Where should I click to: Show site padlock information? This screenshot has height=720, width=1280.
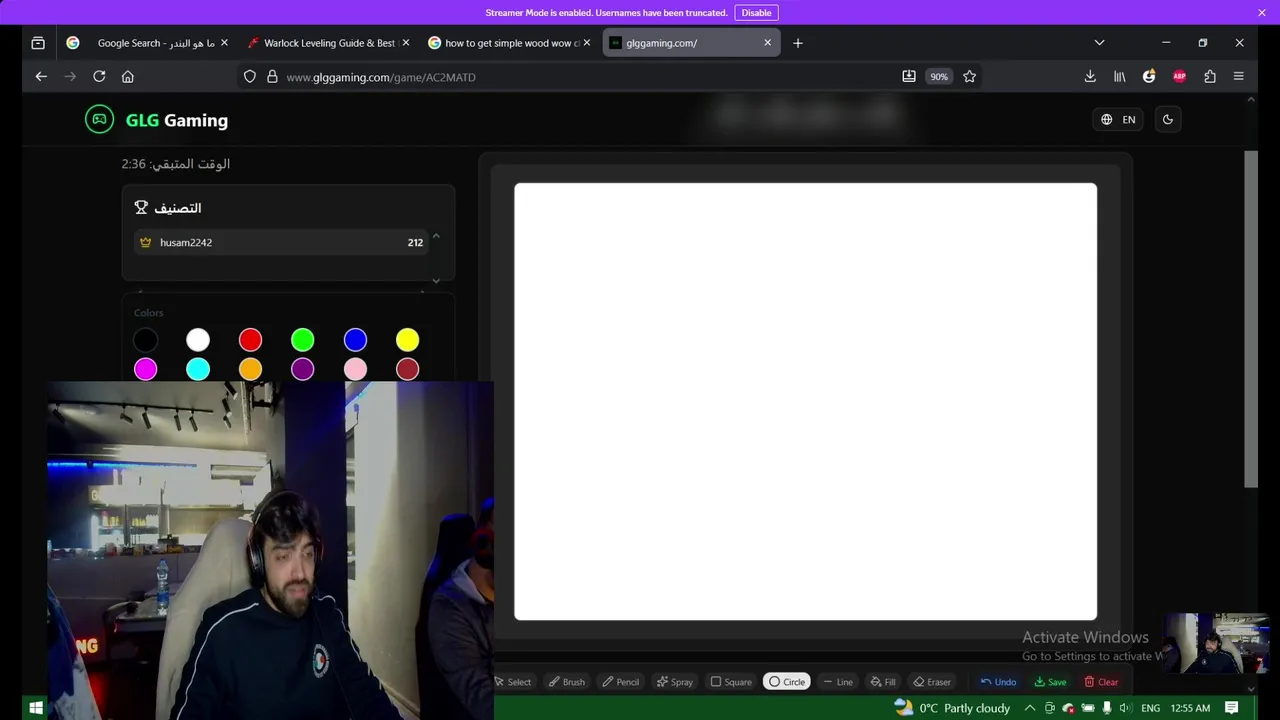(271, 76)
